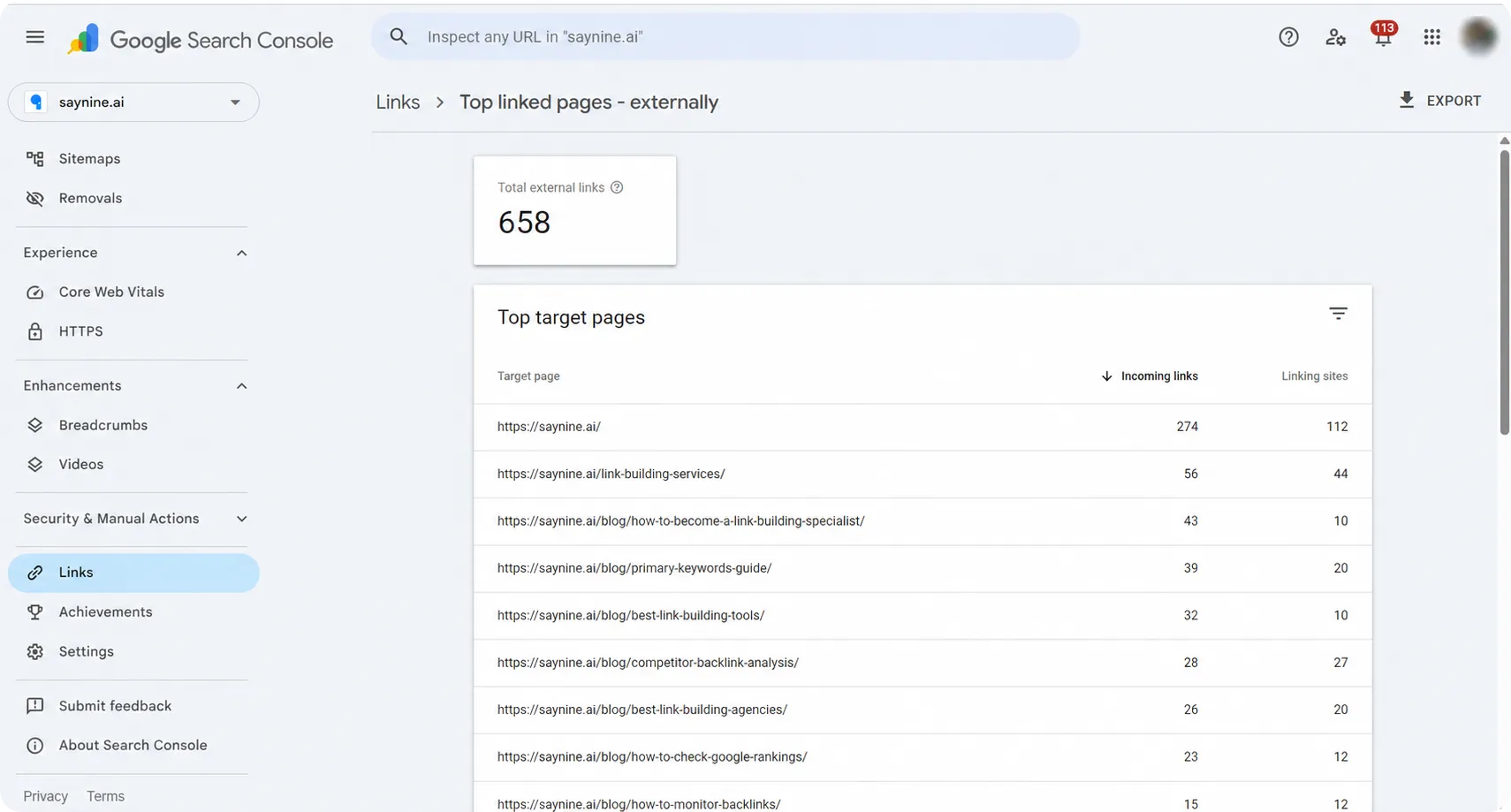This screenshot has height=812, width=1511.
Task: Expand Security & Manual Actions section
Action: tap(241, 519)
